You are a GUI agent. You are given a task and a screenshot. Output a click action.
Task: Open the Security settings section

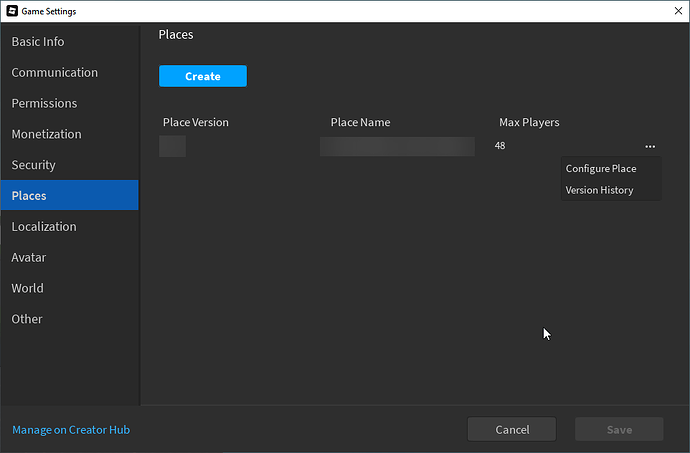(34, 165)
